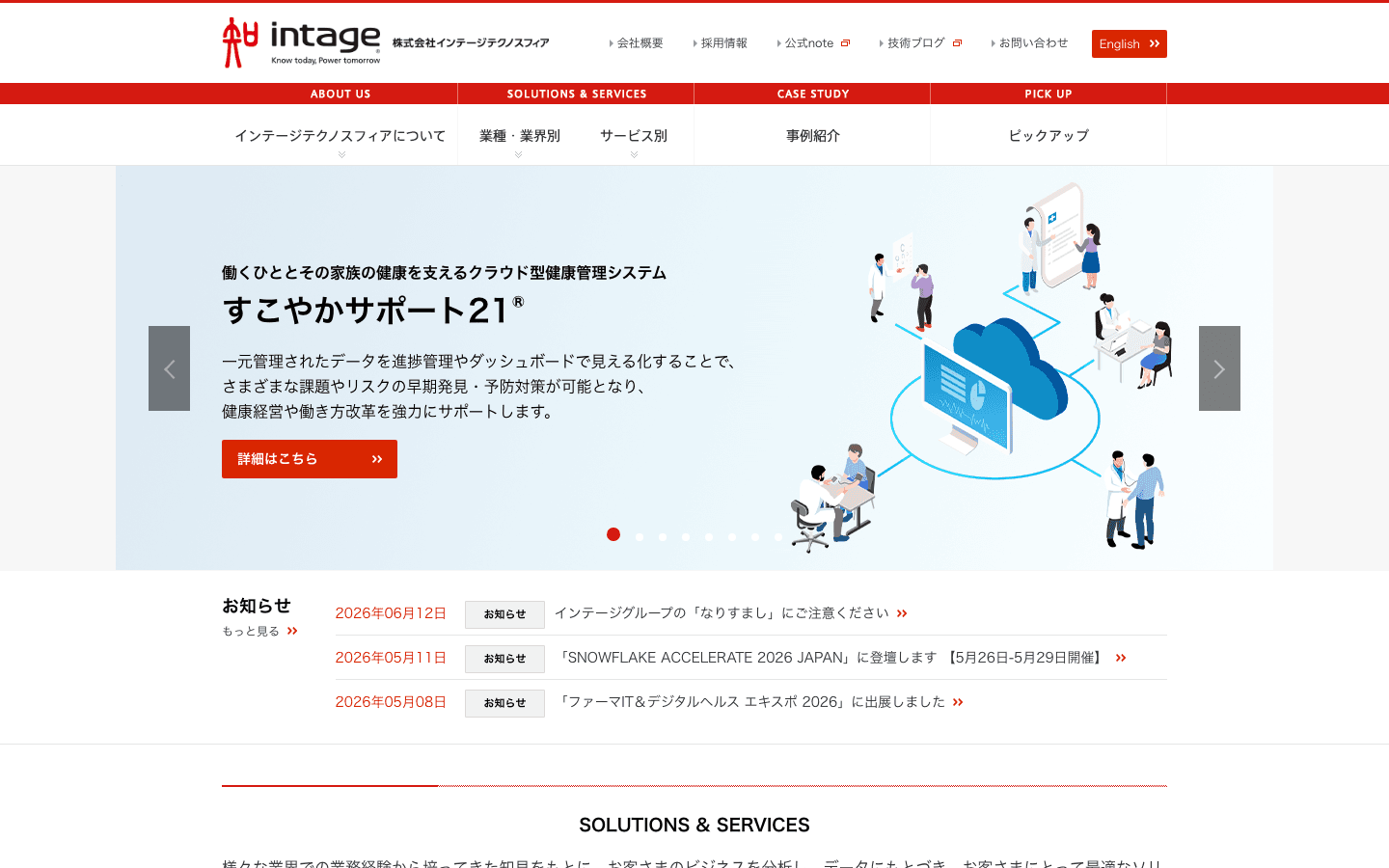This screenshot has width=1389, height=868.
Task: Advance to the next carousel slide arrow
Action: click(1219, 368)
